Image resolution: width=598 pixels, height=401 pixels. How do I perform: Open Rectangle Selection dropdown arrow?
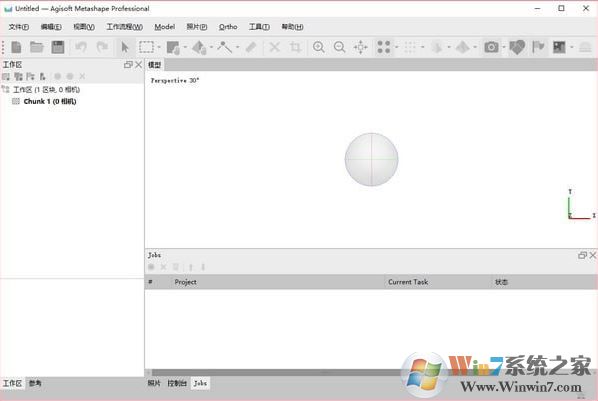coord(159,47)
